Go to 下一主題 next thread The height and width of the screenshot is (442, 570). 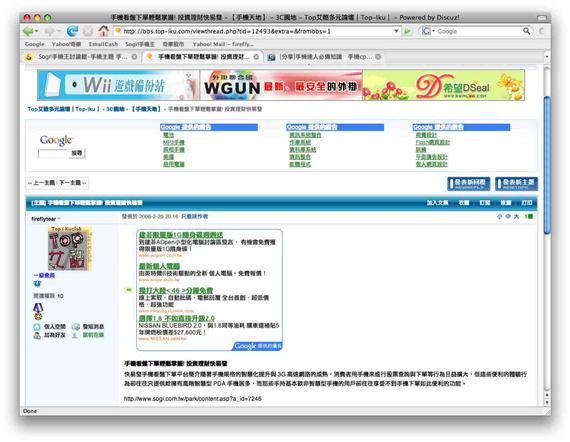point(70,183)
